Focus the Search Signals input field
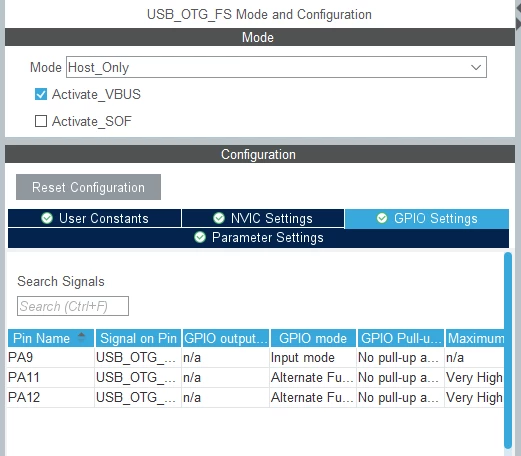Image resolution: width=521 pixels, height=456 pixels. click(x=73, y=306)
